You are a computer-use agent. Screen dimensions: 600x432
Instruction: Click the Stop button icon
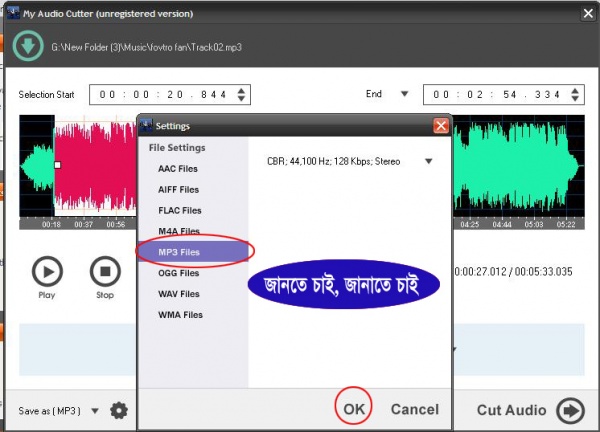point(105,272)
